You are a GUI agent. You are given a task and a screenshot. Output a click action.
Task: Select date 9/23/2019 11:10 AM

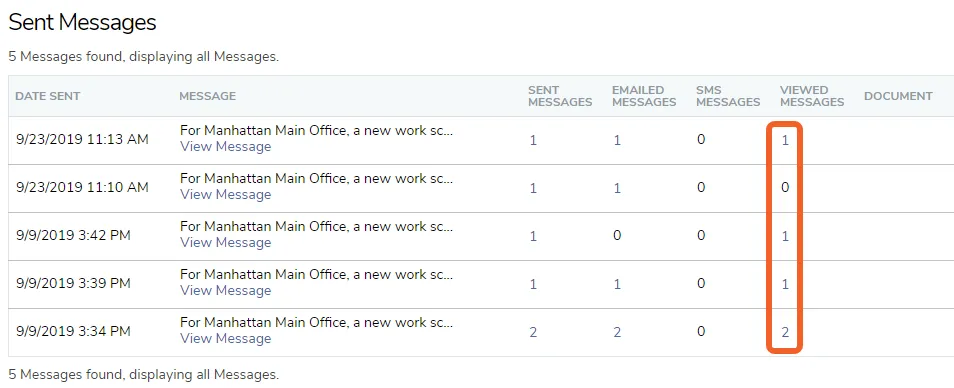(82, 188)
